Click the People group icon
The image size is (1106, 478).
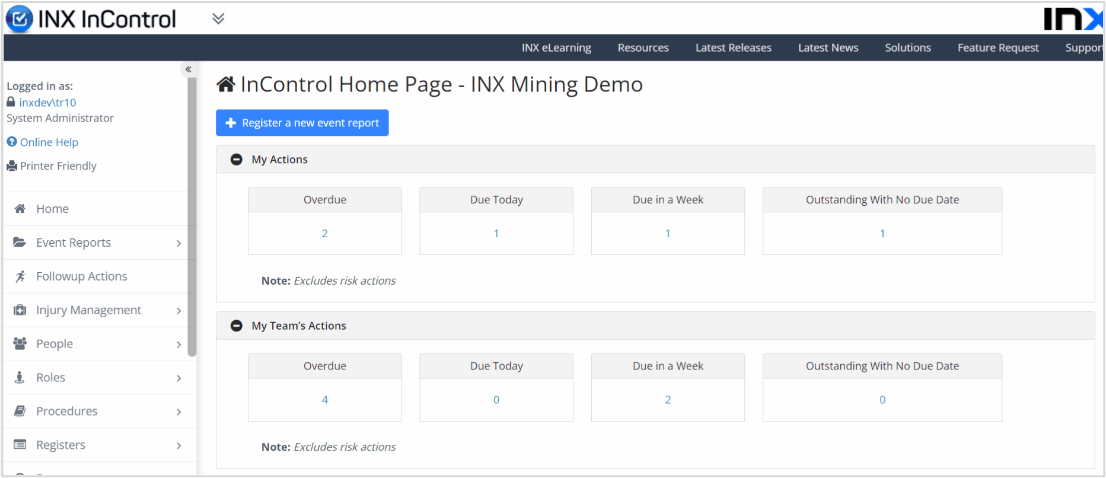20,344
